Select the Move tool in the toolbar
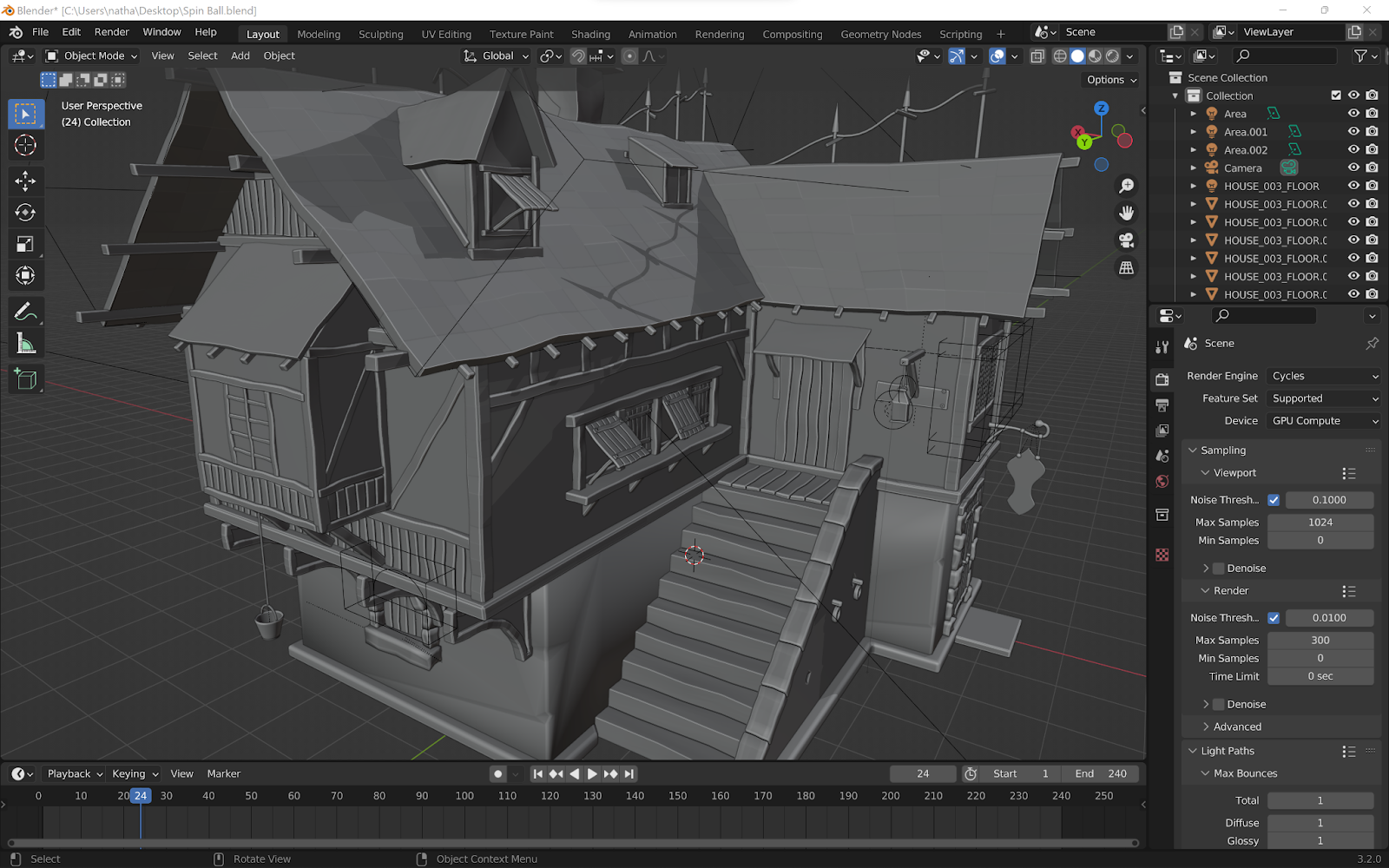1389x868 pixels. pos(25,181)
